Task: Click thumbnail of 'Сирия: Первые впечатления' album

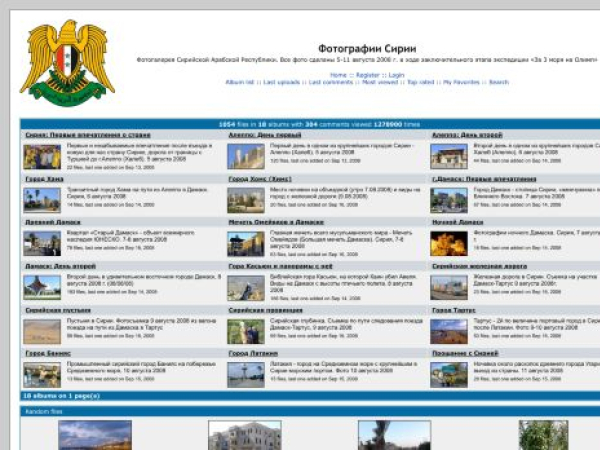Action: (42, 157)
